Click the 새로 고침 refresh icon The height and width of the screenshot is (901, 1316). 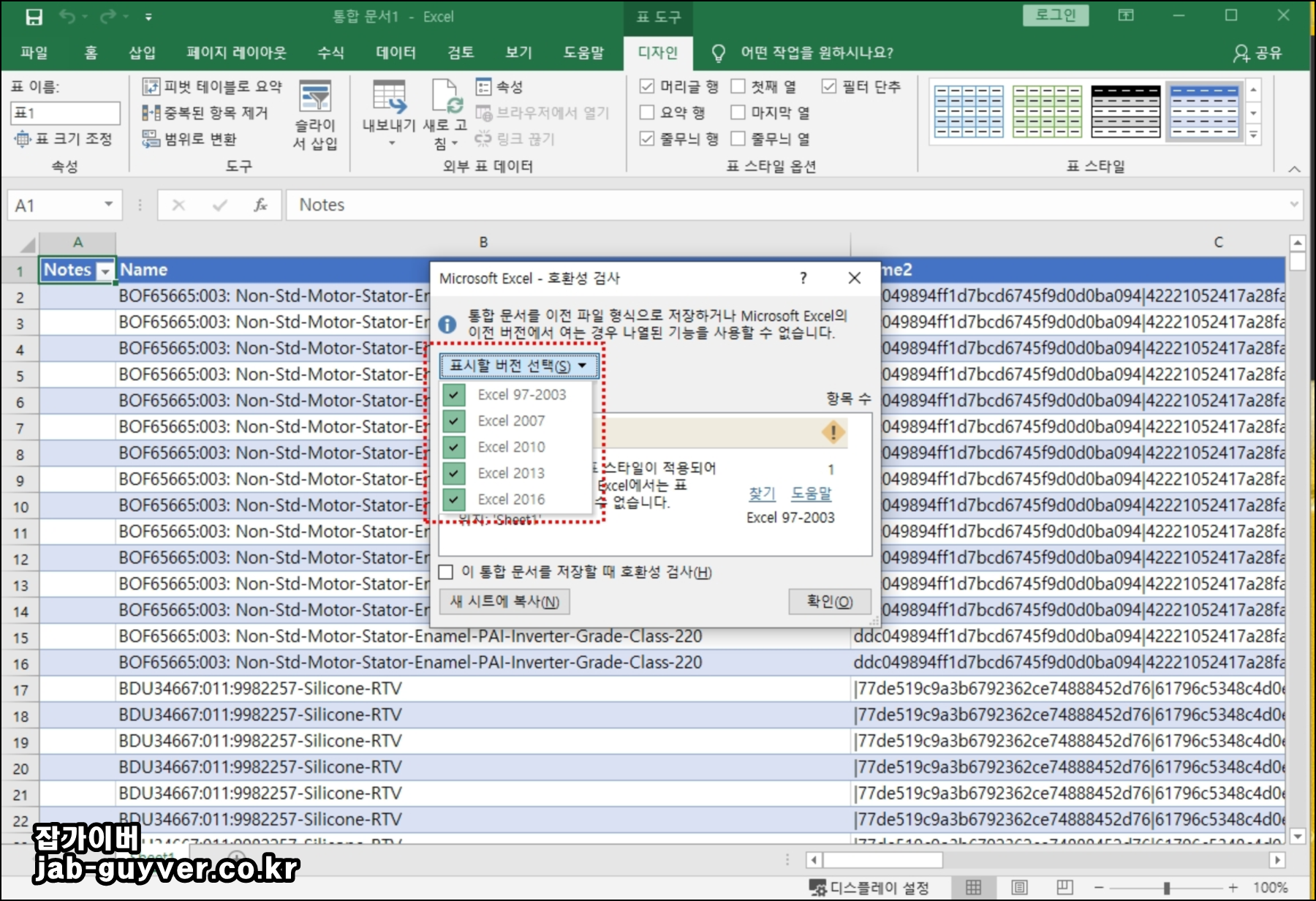click(x=446, y=97)
